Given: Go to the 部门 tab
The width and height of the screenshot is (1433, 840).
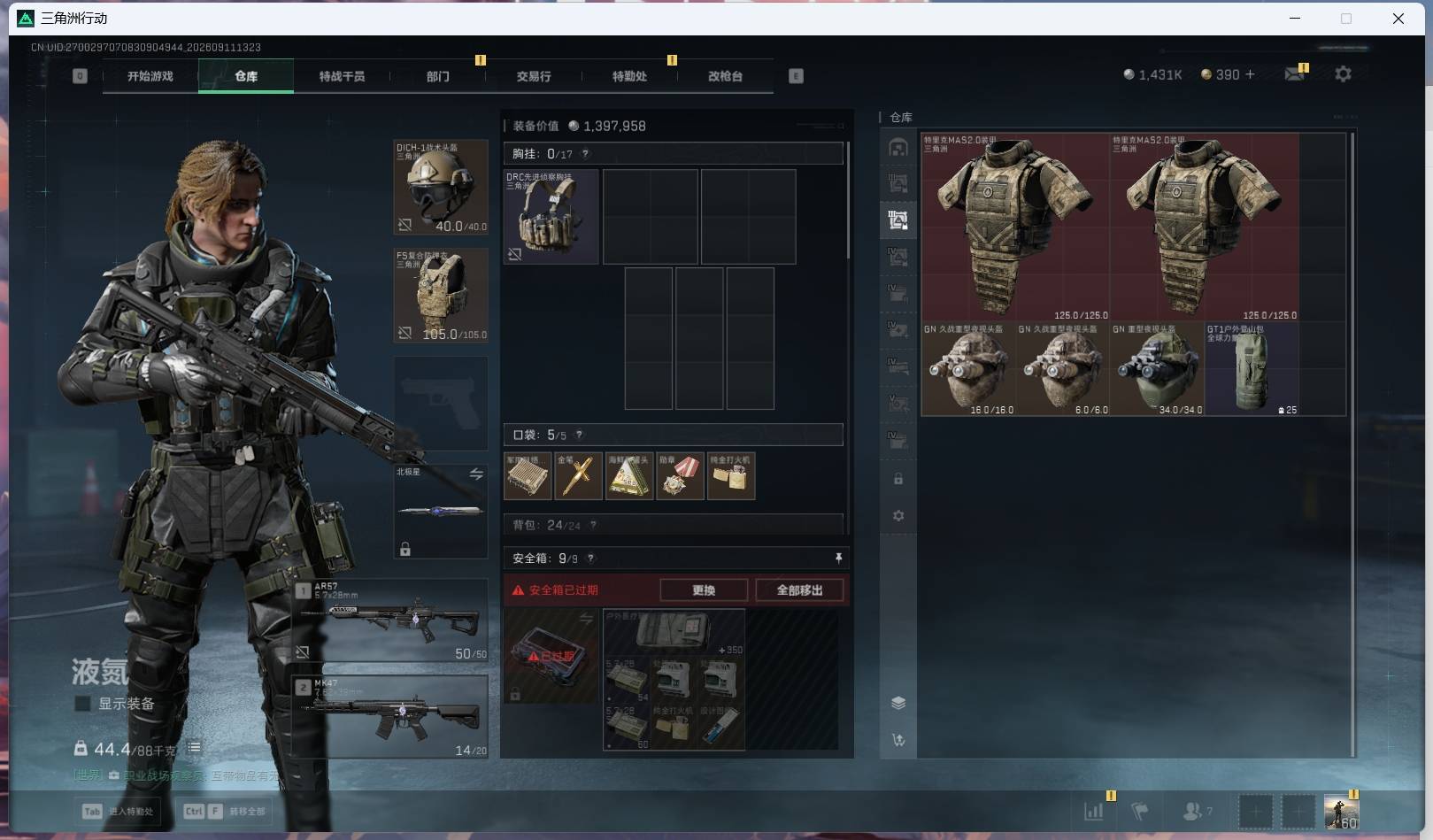Looking at the screenshot, I should pyautogui.click(x=437, y=76).
